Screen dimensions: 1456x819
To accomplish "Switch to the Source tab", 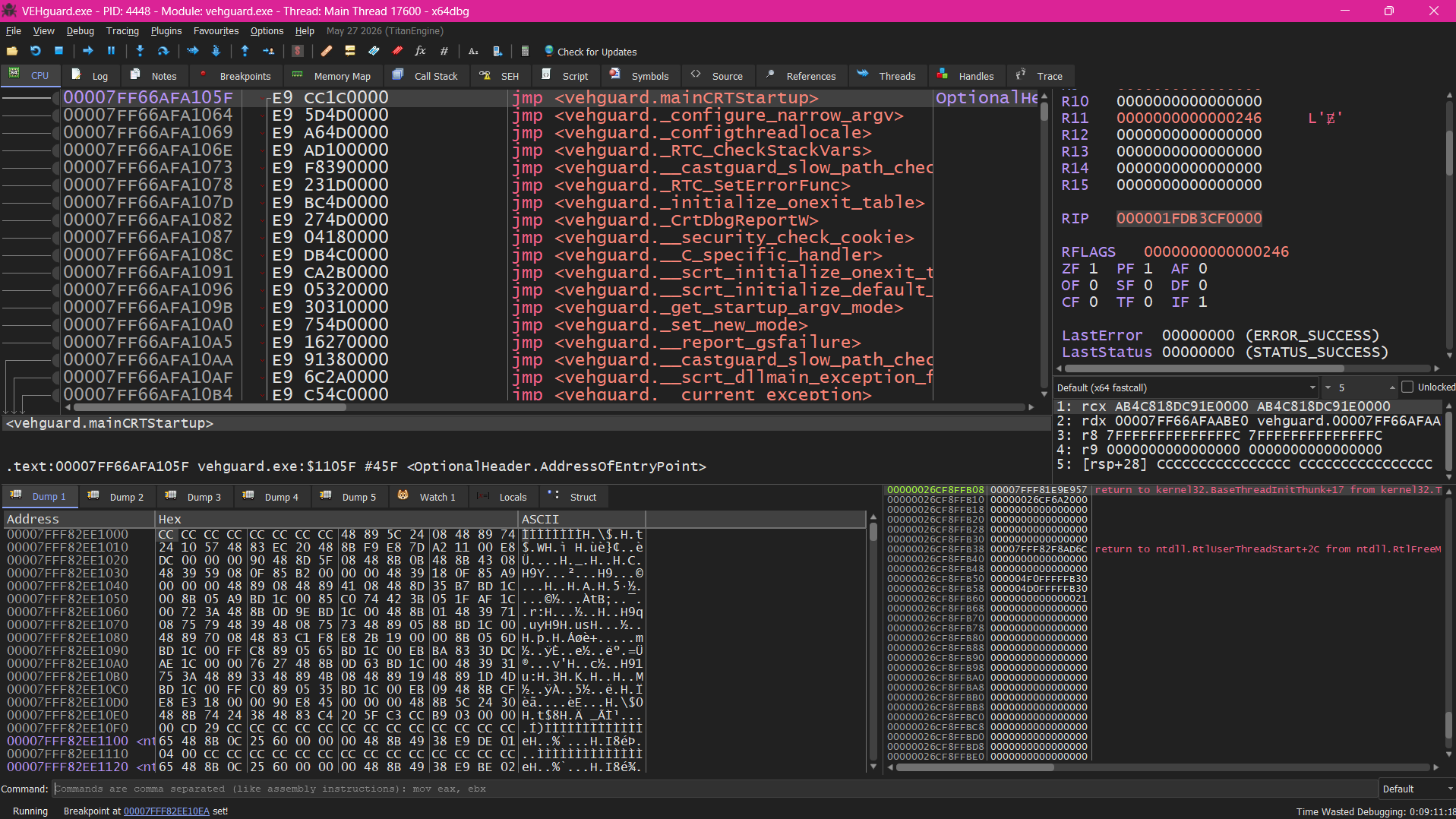I will (x=718, y=76).
